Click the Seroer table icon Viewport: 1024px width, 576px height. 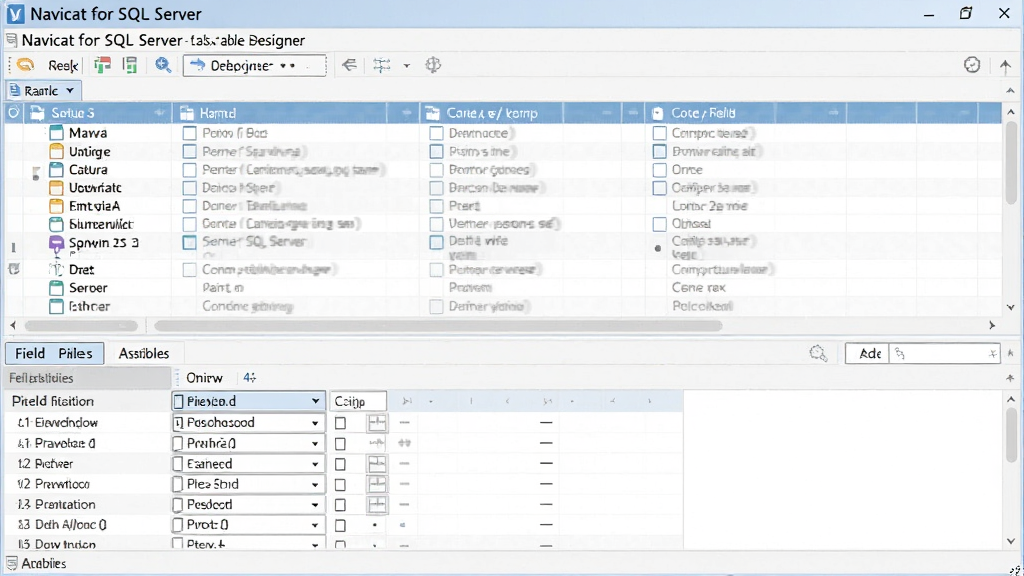pos(57,288)
